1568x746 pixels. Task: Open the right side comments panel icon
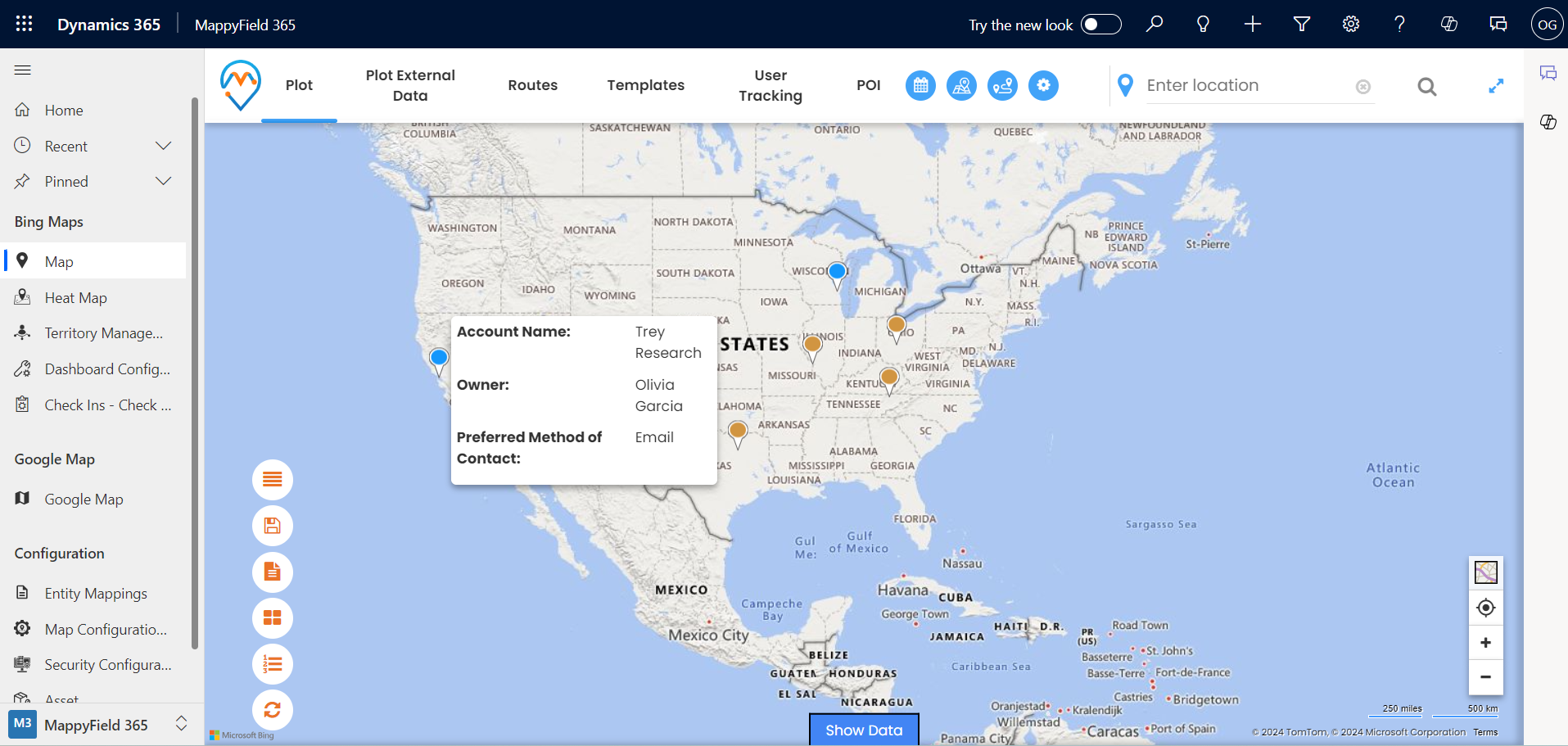point(1548,73)
